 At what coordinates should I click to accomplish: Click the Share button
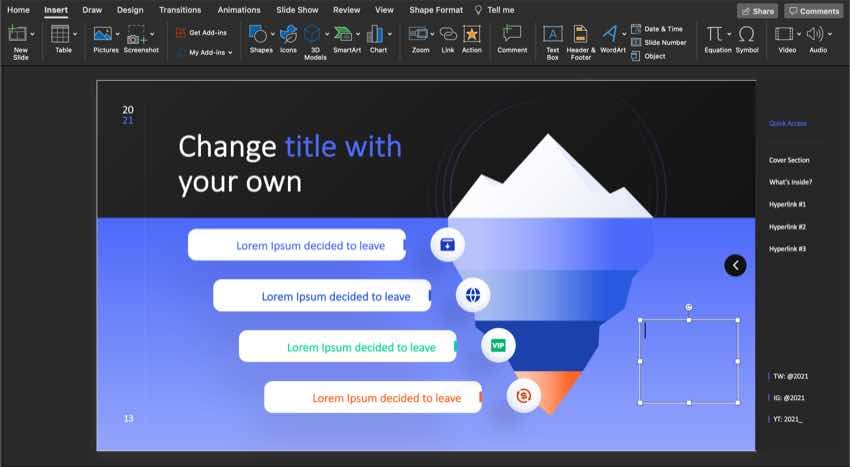(757, 11)
